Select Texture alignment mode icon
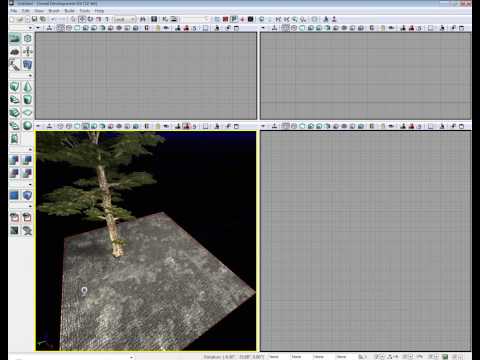The height and width of the screenshot is (360, 480). tap(28, 52)
